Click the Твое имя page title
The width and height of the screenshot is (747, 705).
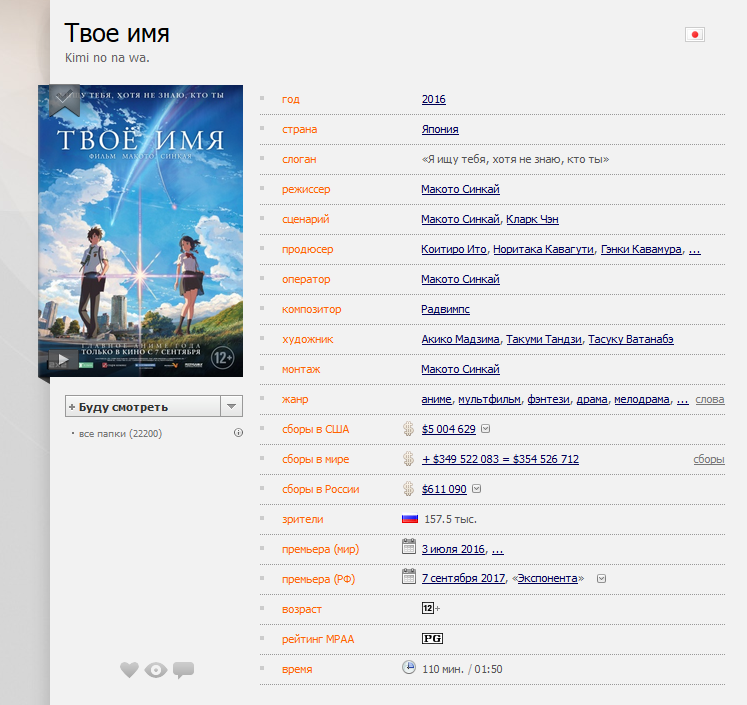click(117, 33)
